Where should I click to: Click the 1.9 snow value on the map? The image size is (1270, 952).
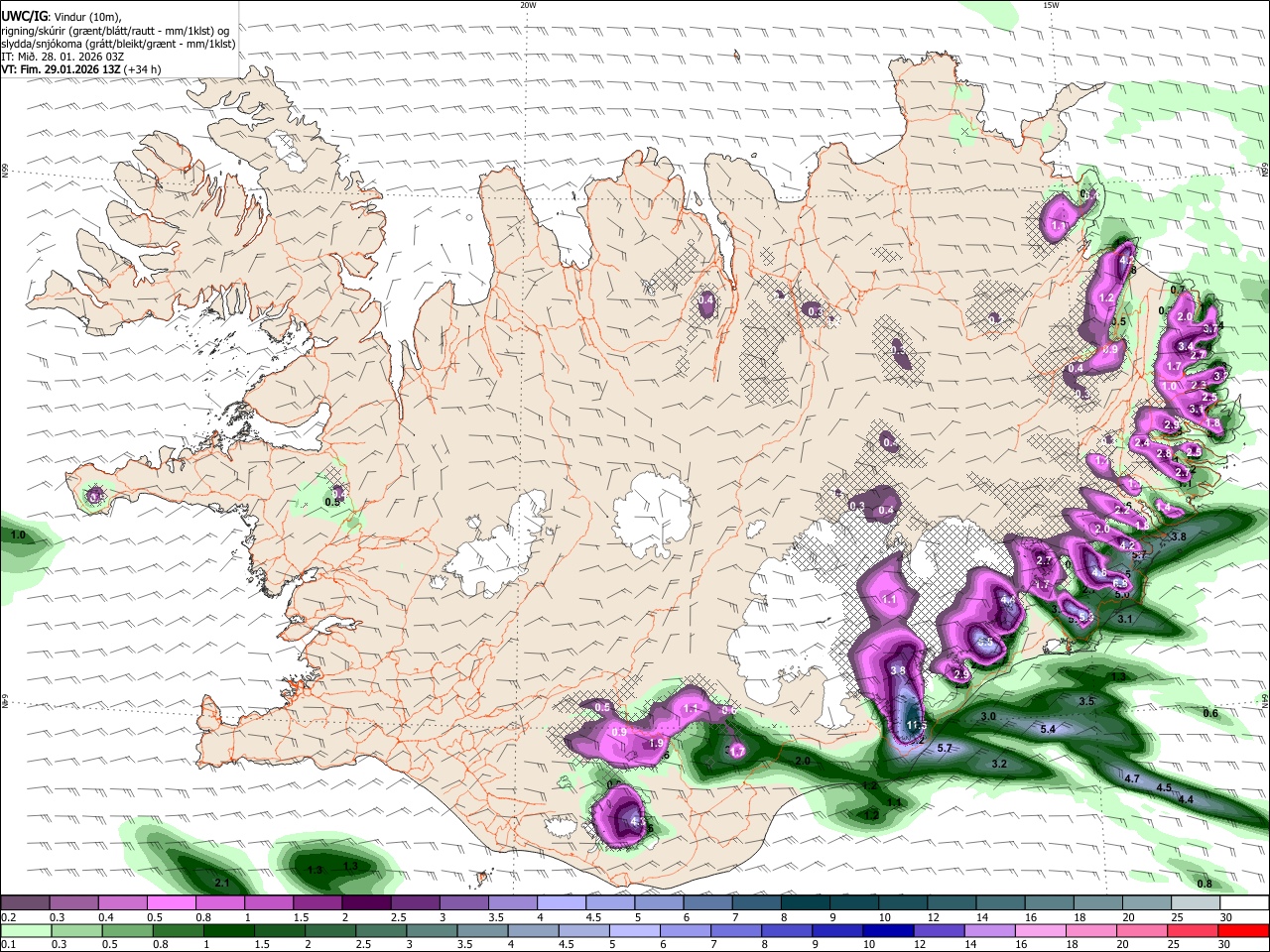coord(656,744)
